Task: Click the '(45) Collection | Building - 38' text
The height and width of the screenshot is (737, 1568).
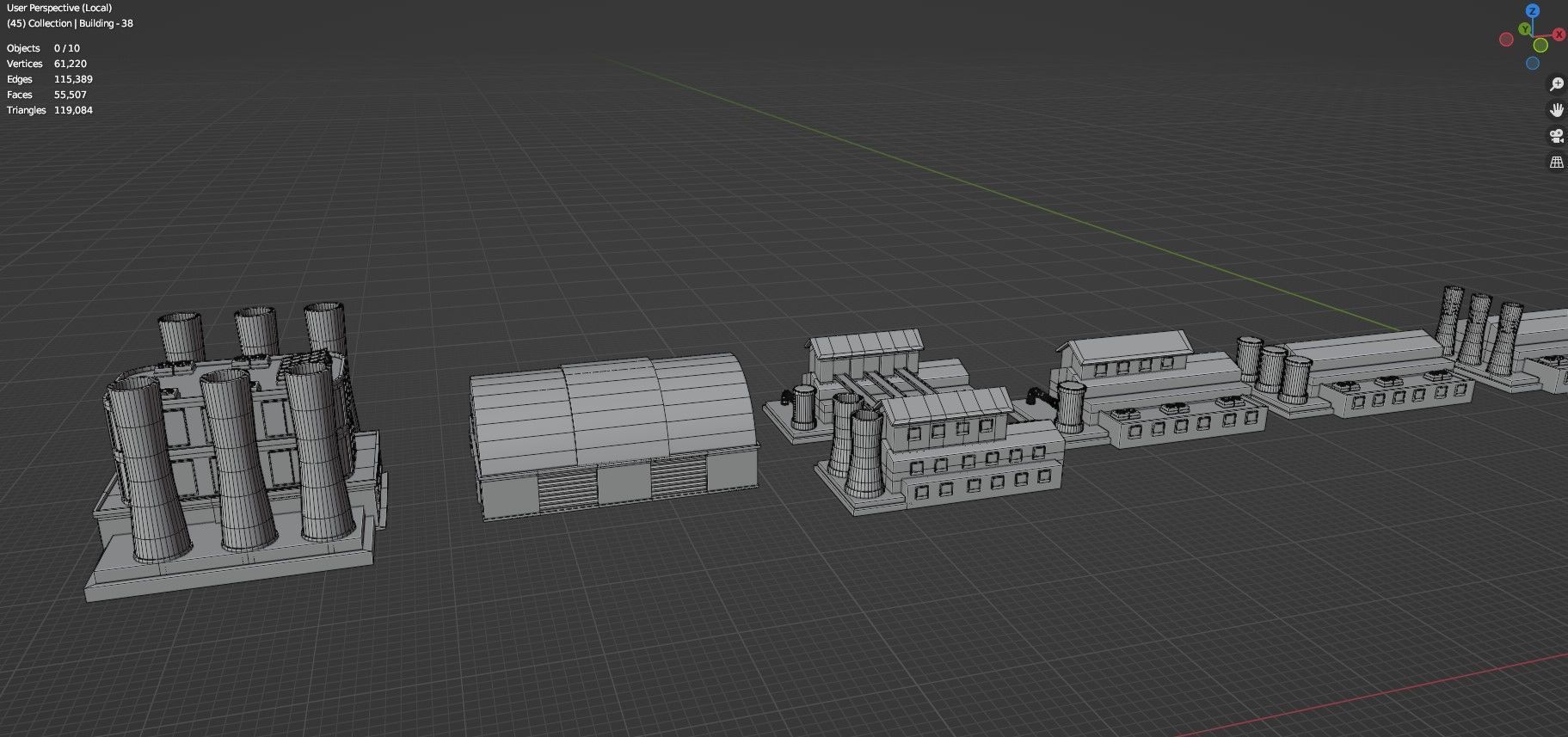Action: [x=70, y=23]
